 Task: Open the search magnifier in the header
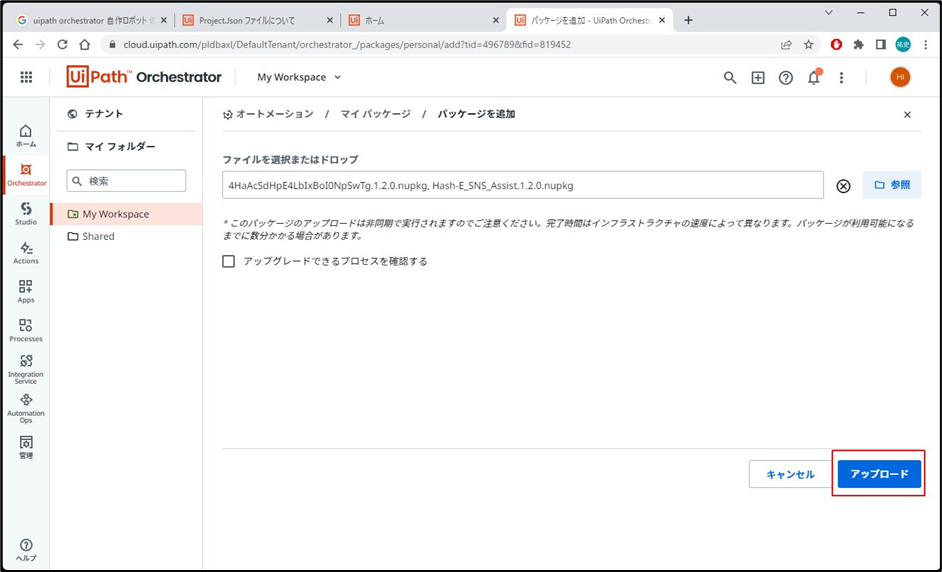pos(730,78)
